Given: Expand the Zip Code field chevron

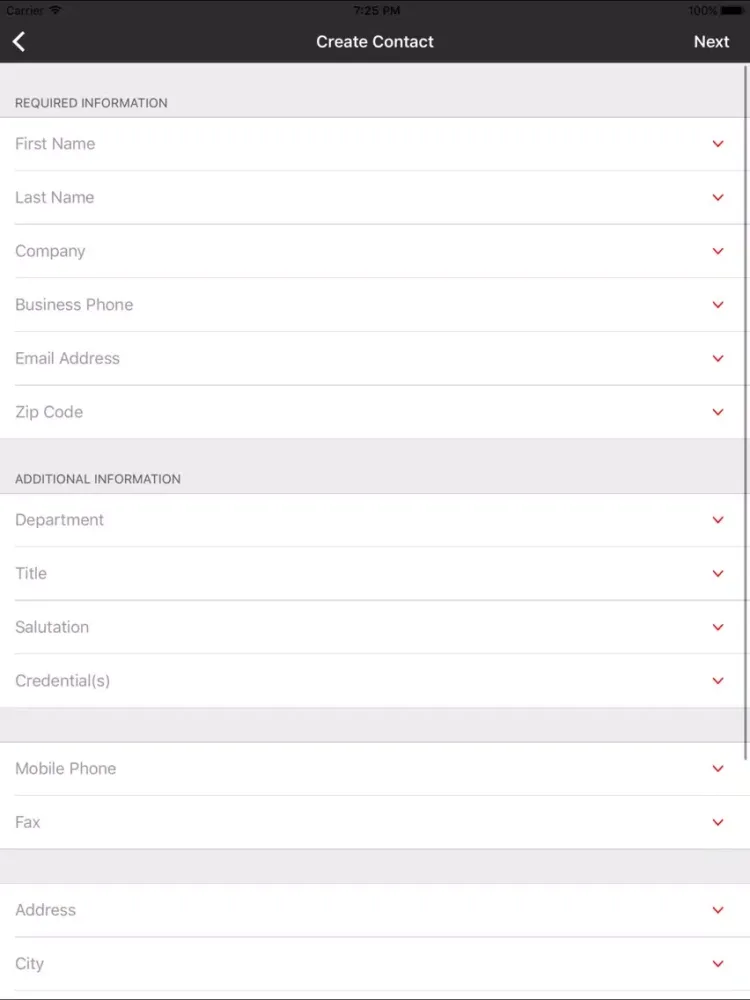Looking at the screenshot, I should pos(717,411).
